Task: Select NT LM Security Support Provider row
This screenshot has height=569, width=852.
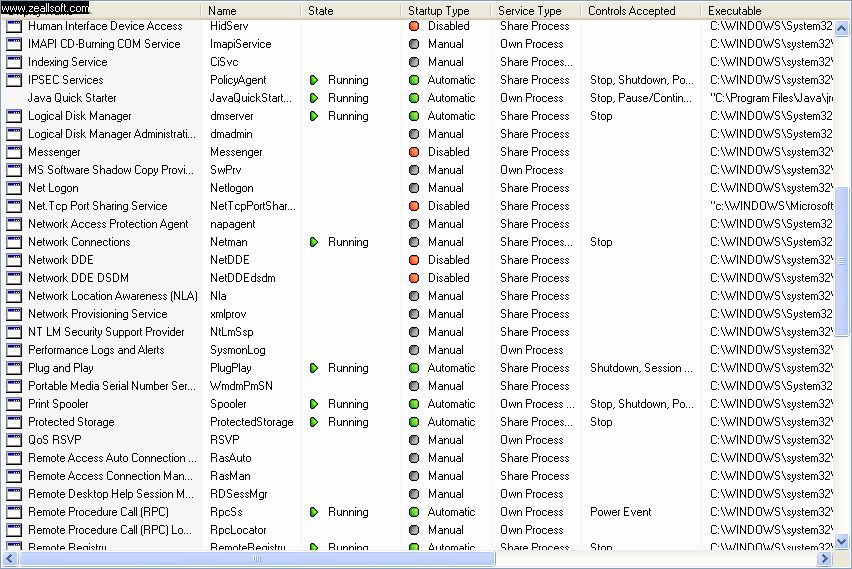Action: click(417, 332)
